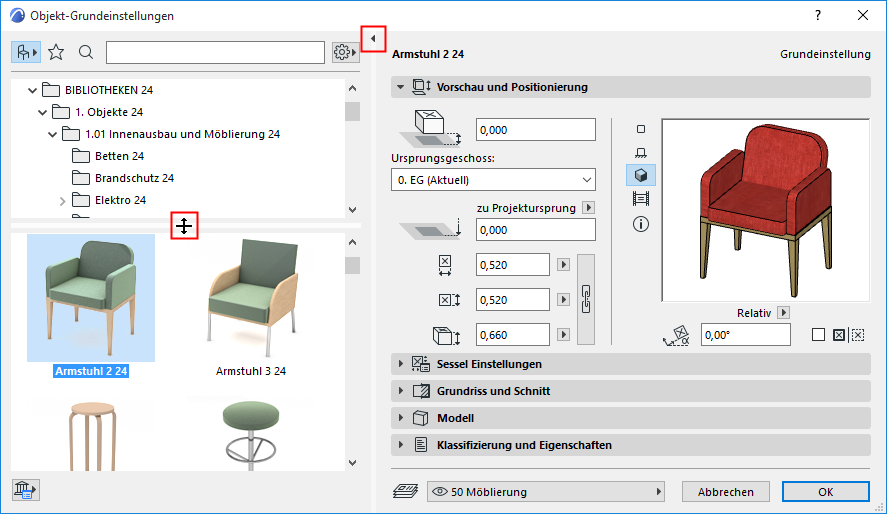Click the thumbnail list scroll-down arrow

click(x=352, y=463)
